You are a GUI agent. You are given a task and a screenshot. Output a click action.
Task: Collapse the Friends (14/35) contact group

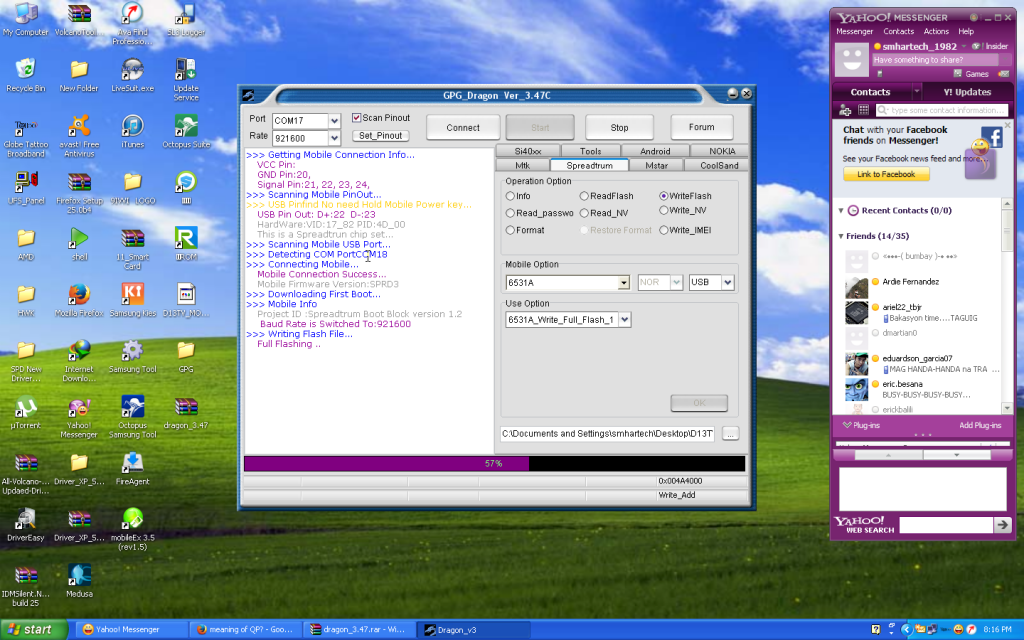click(x=841, y=236)
